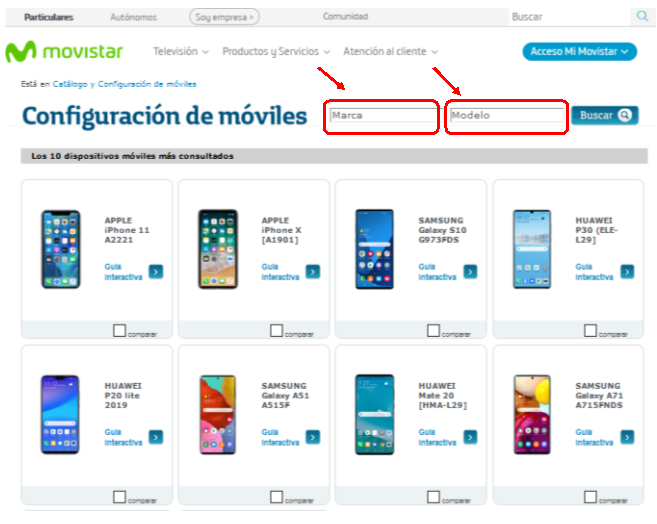
Task: Expand Productos y Servicios menu
Action: coord(276,52)
